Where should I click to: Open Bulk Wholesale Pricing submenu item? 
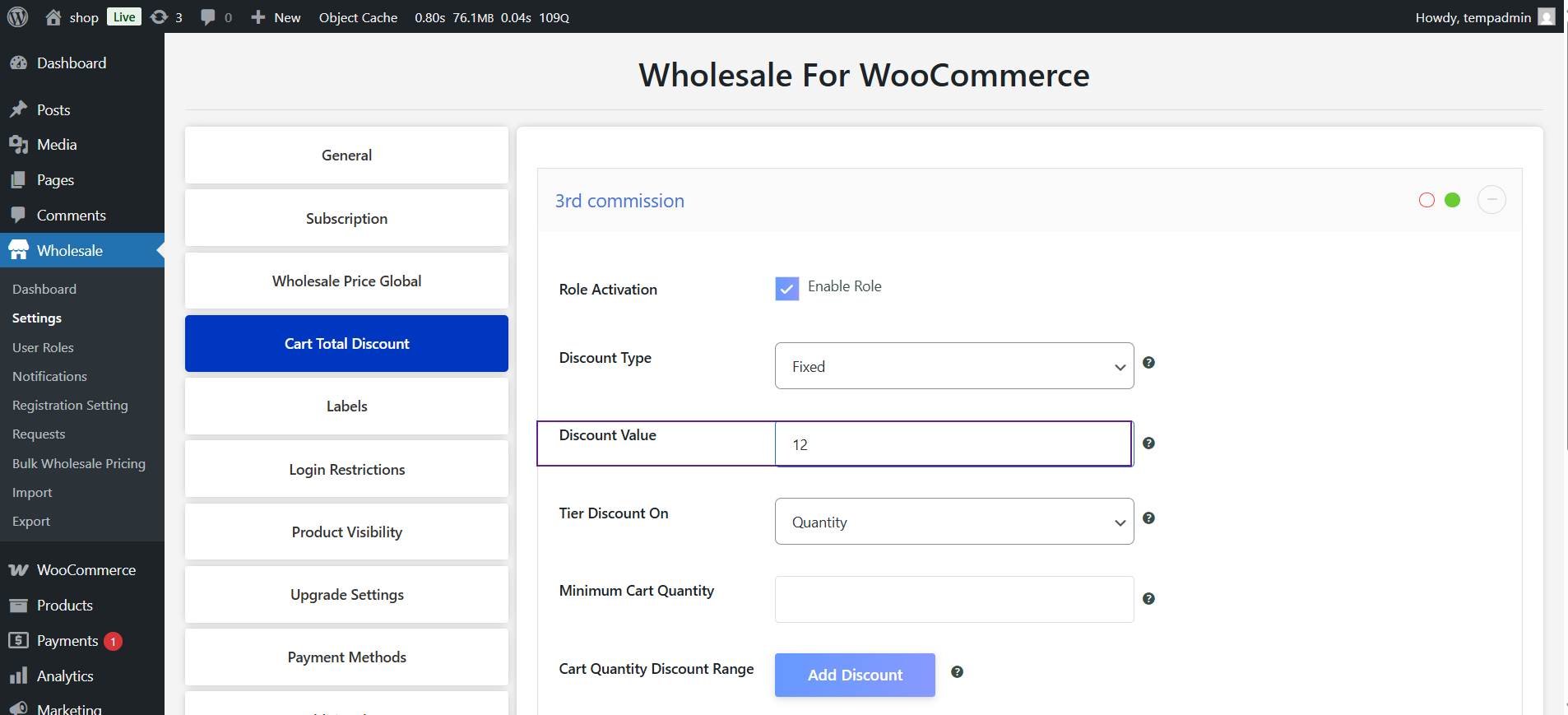(x=79, y=464)
